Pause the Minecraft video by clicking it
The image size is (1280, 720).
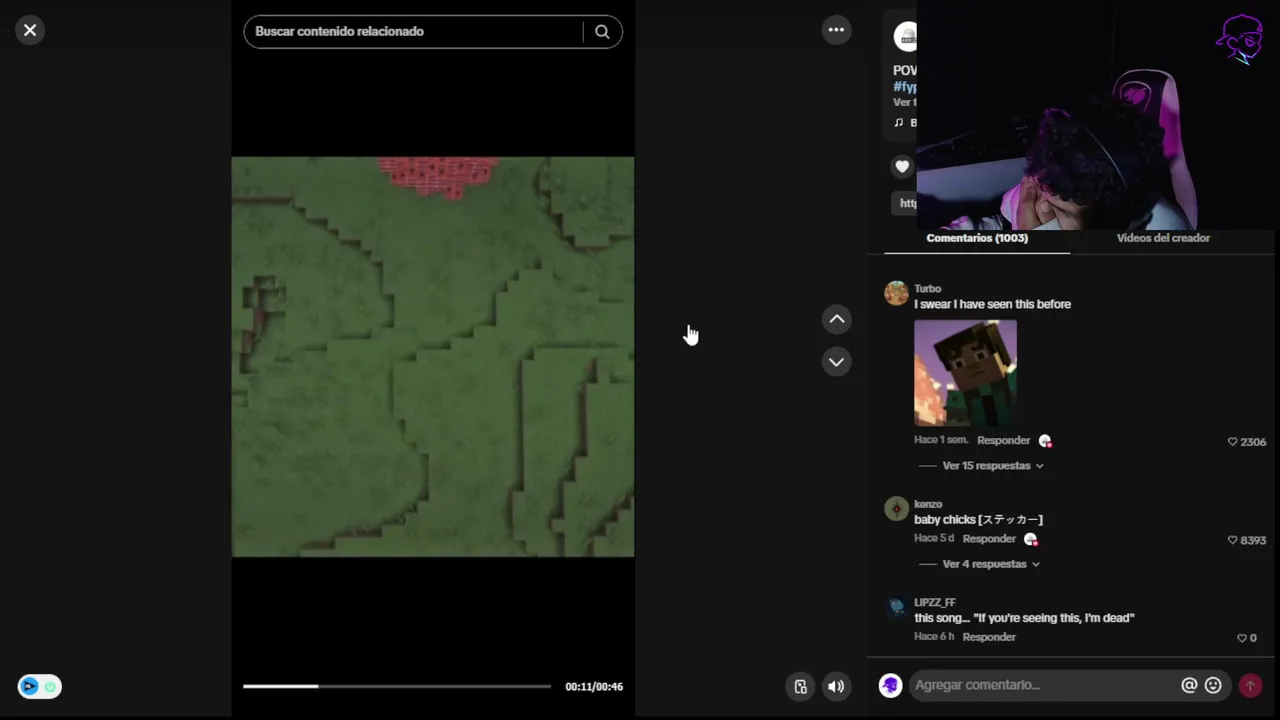(432, 356)
